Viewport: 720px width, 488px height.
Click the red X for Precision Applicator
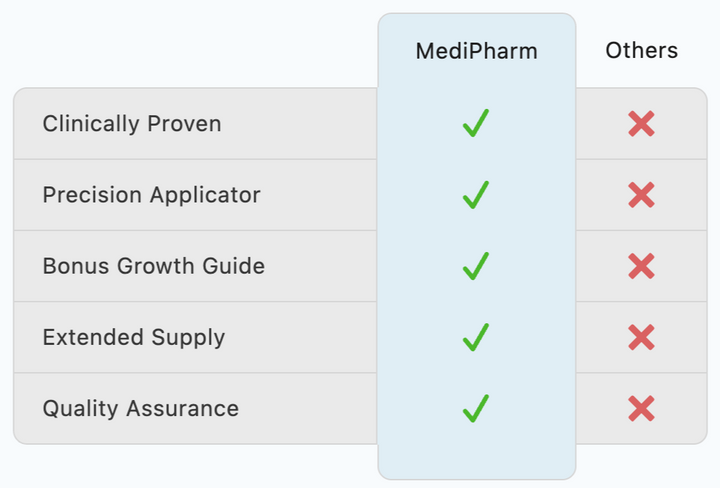641,195
